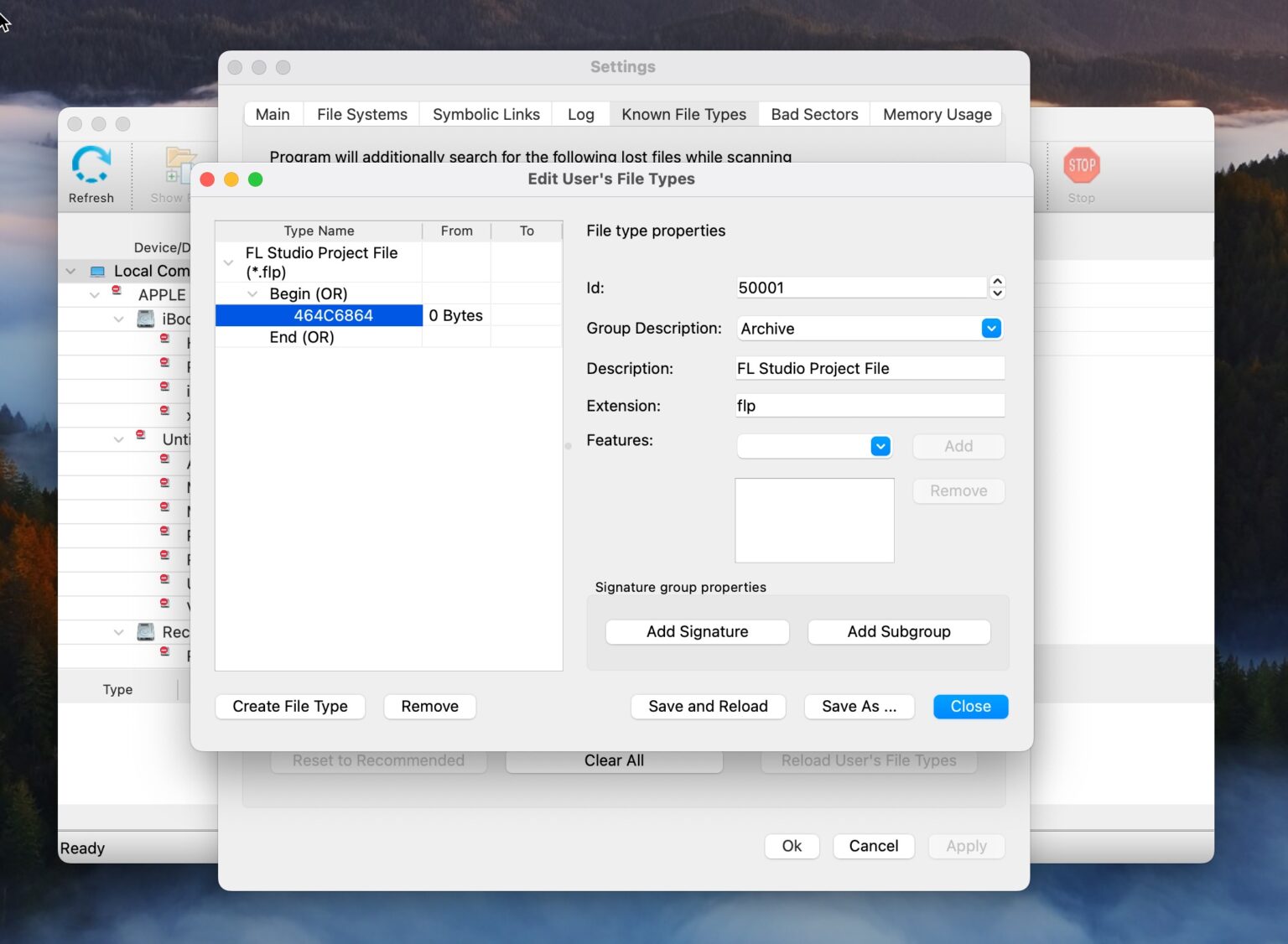
Task: Collapse the FL Studio Project File entry
Action: (227, 262)
